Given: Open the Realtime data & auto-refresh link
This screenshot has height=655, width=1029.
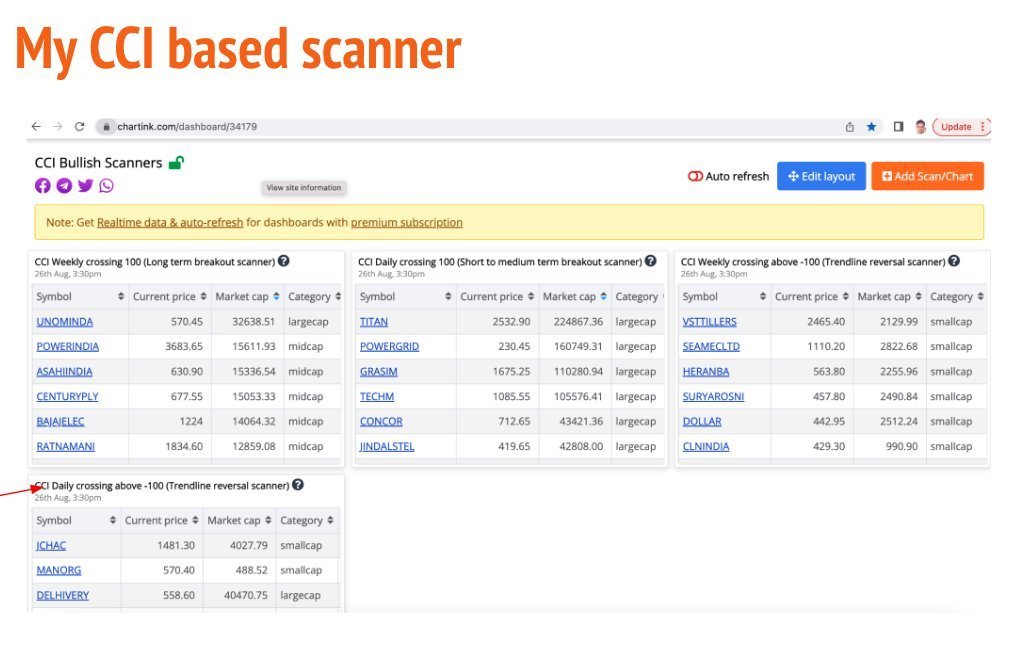Looking at the screenshot, I should coord(170,222).
